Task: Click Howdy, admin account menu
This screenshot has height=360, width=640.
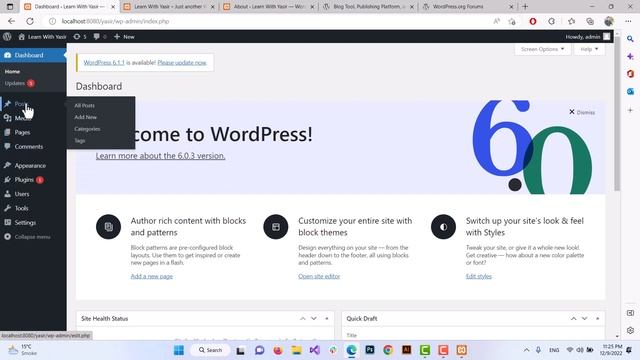Action: pos(588,37)
